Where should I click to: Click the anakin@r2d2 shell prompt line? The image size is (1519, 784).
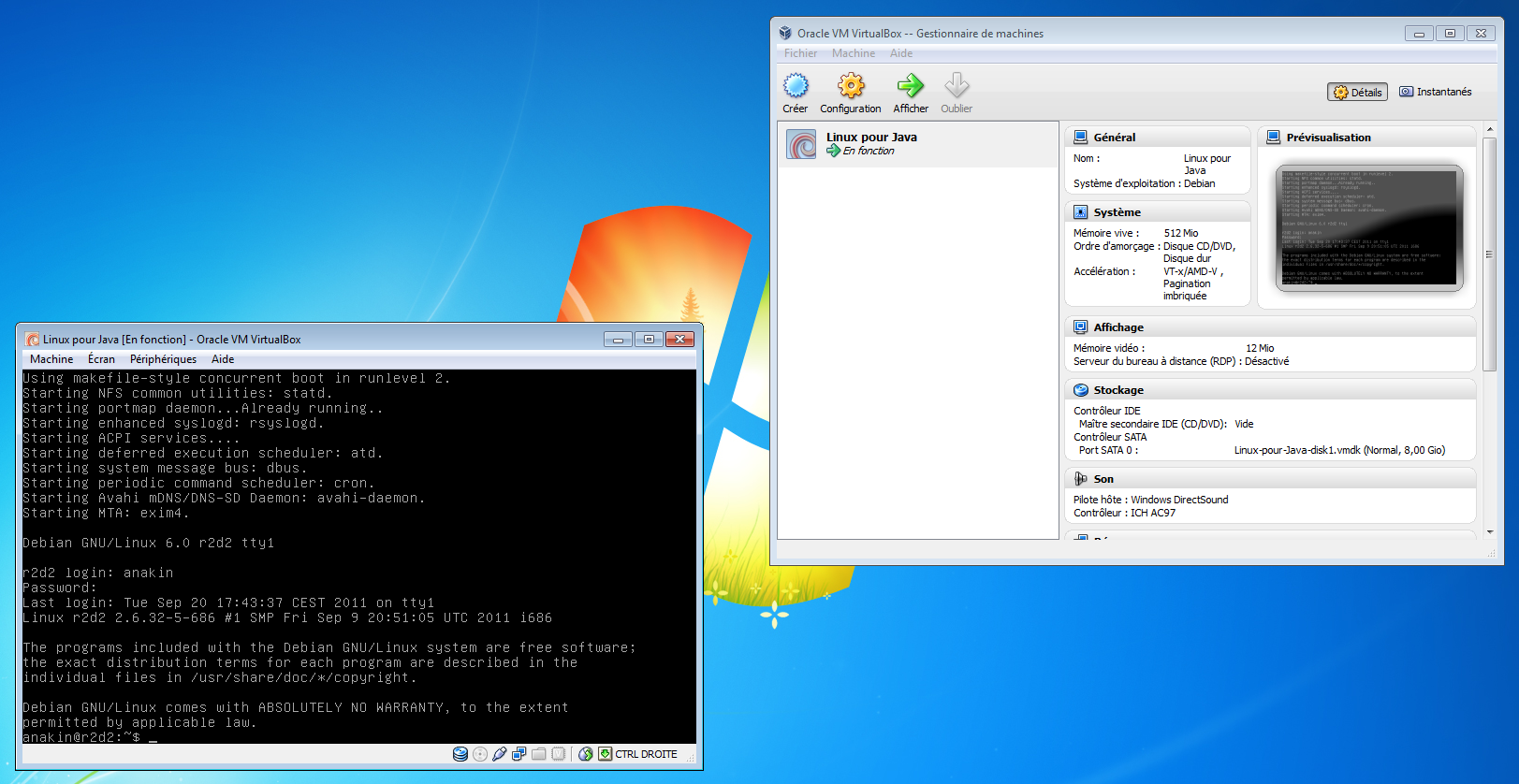click(x=91, y=737)
